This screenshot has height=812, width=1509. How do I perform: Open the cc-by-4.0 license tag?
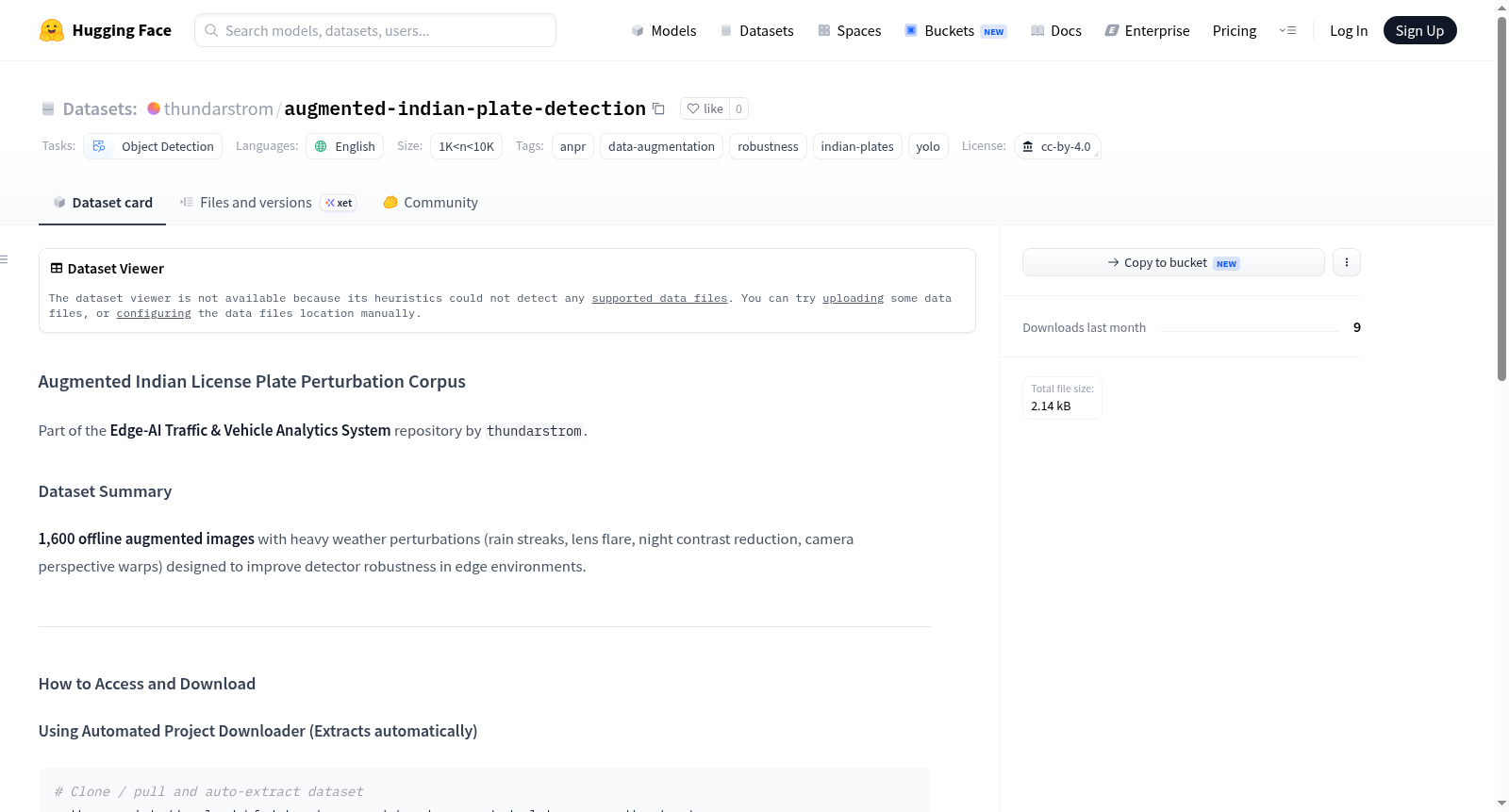(x=1057, y=146)
